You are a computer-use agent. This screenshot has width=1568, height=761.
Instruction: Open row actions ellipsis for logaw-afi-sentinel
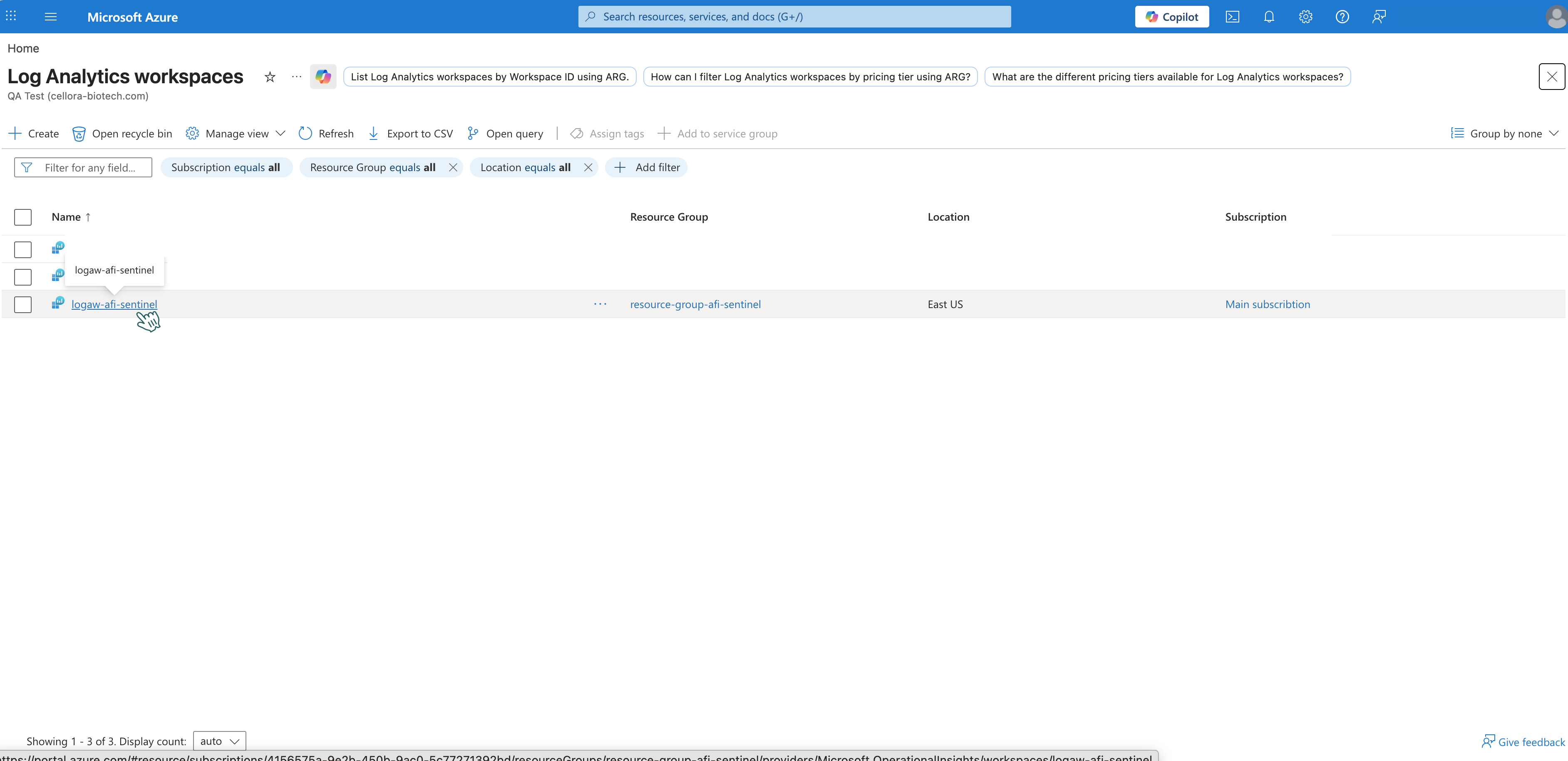[600, 304]
